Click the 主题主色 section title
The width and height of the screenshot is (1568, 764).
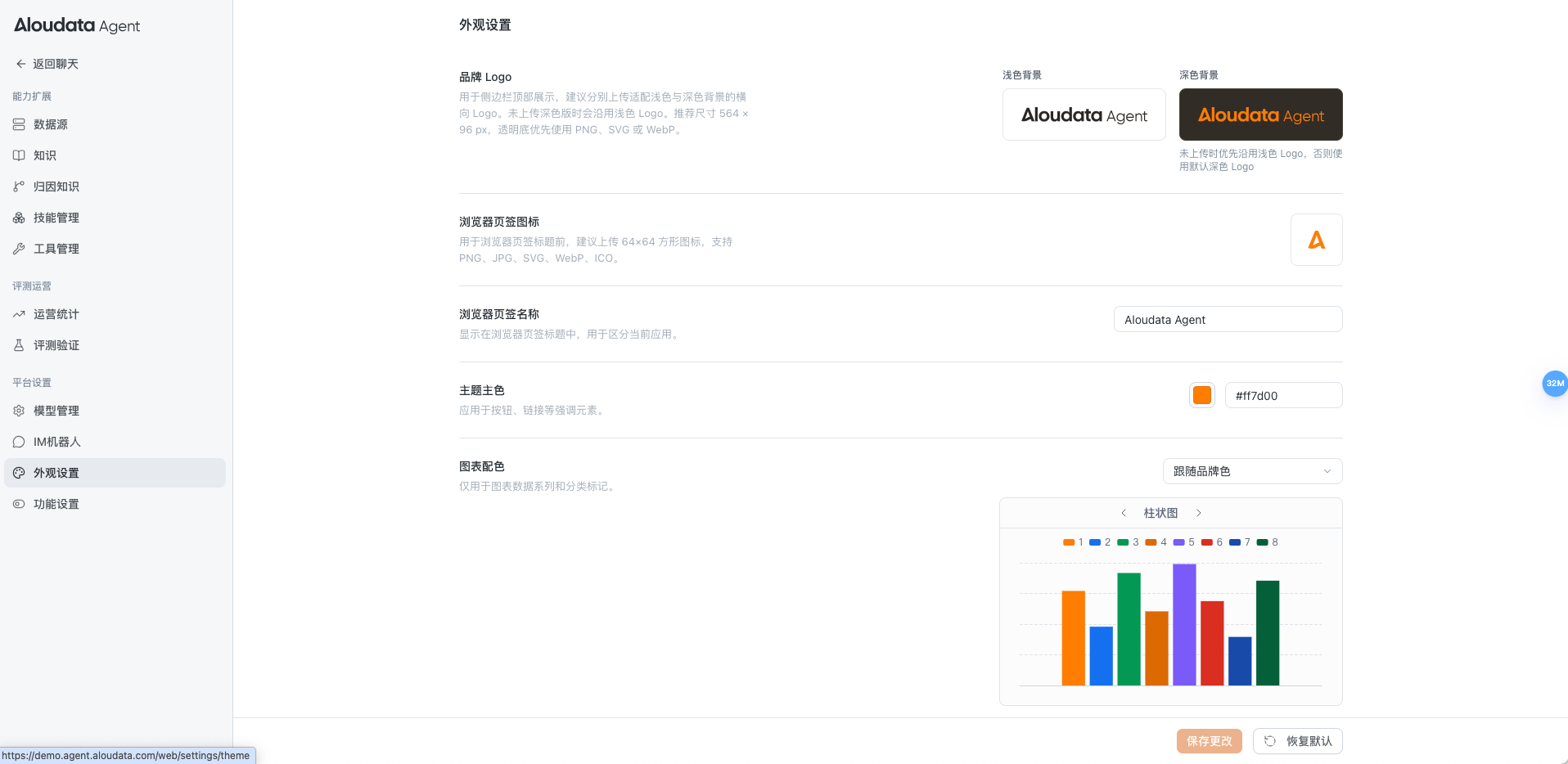(482, 390)
